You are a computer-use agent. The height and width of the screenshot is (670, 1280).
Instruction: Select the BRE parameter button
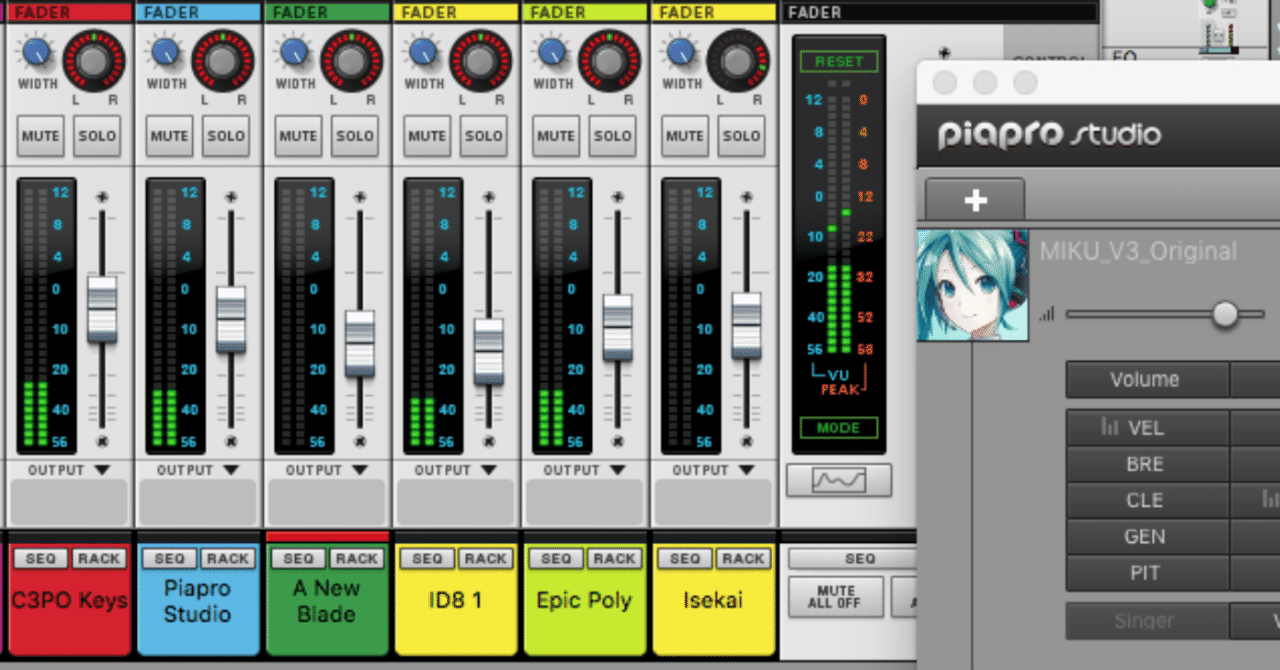tap(1146, 464)
